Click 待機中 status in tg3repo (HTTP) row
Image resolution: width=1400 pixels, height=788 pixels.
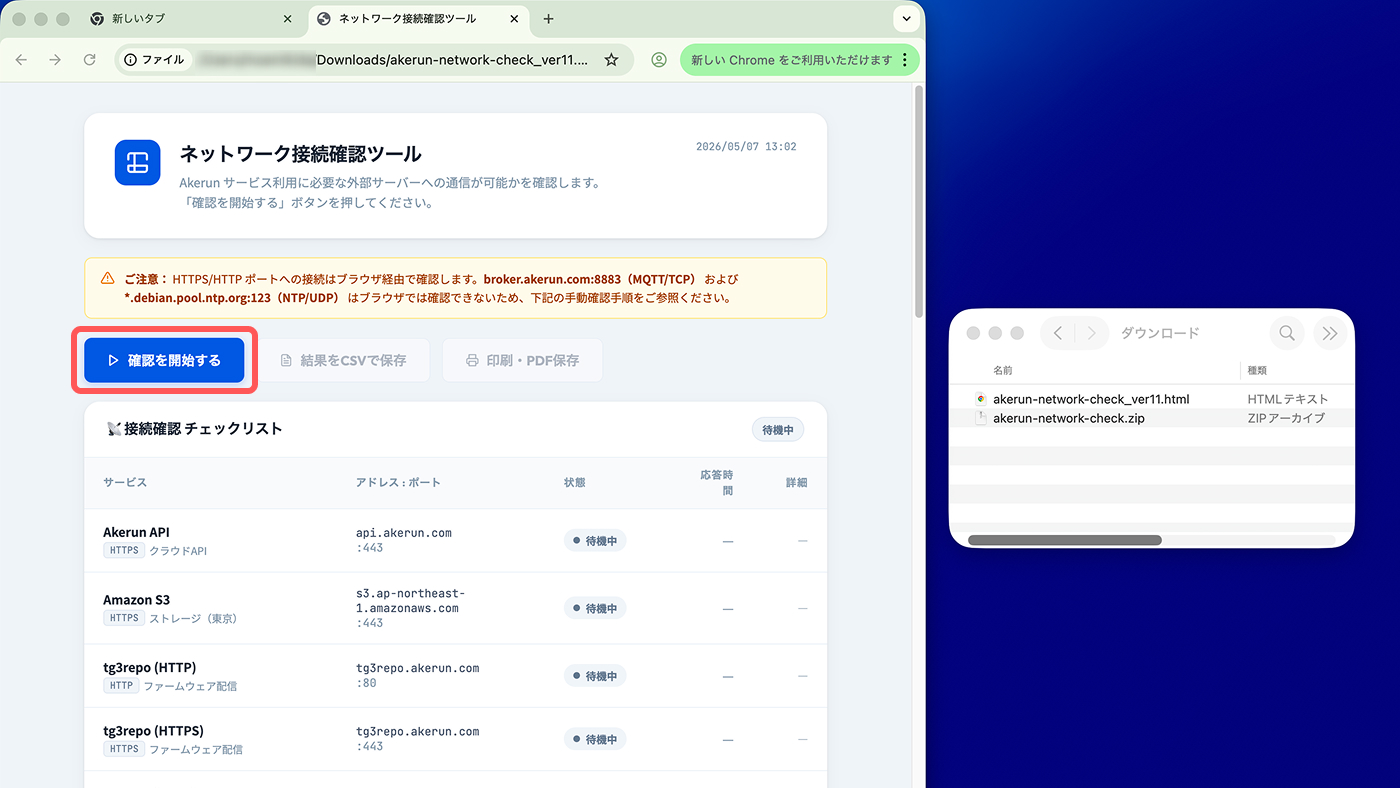click(x=595, y=676)
